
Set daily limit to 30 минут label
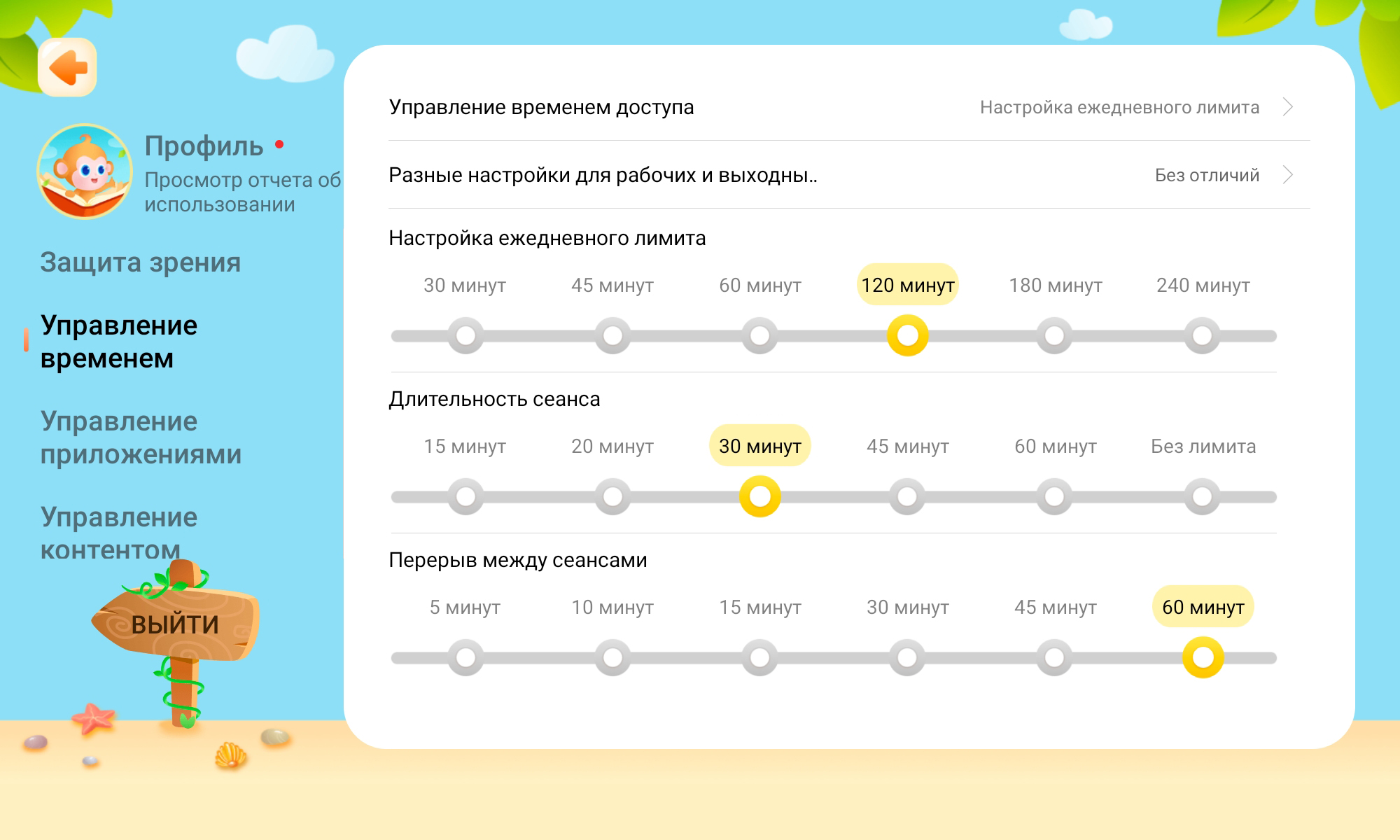(465, 286)
